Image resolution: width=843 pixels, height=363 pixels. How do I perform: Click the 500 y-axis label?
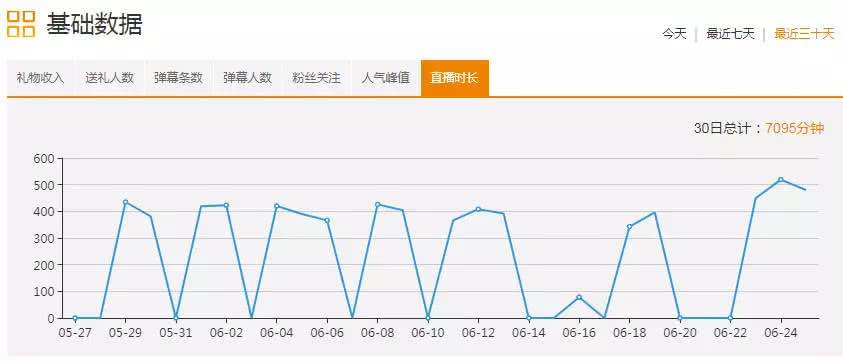[44, 185]
